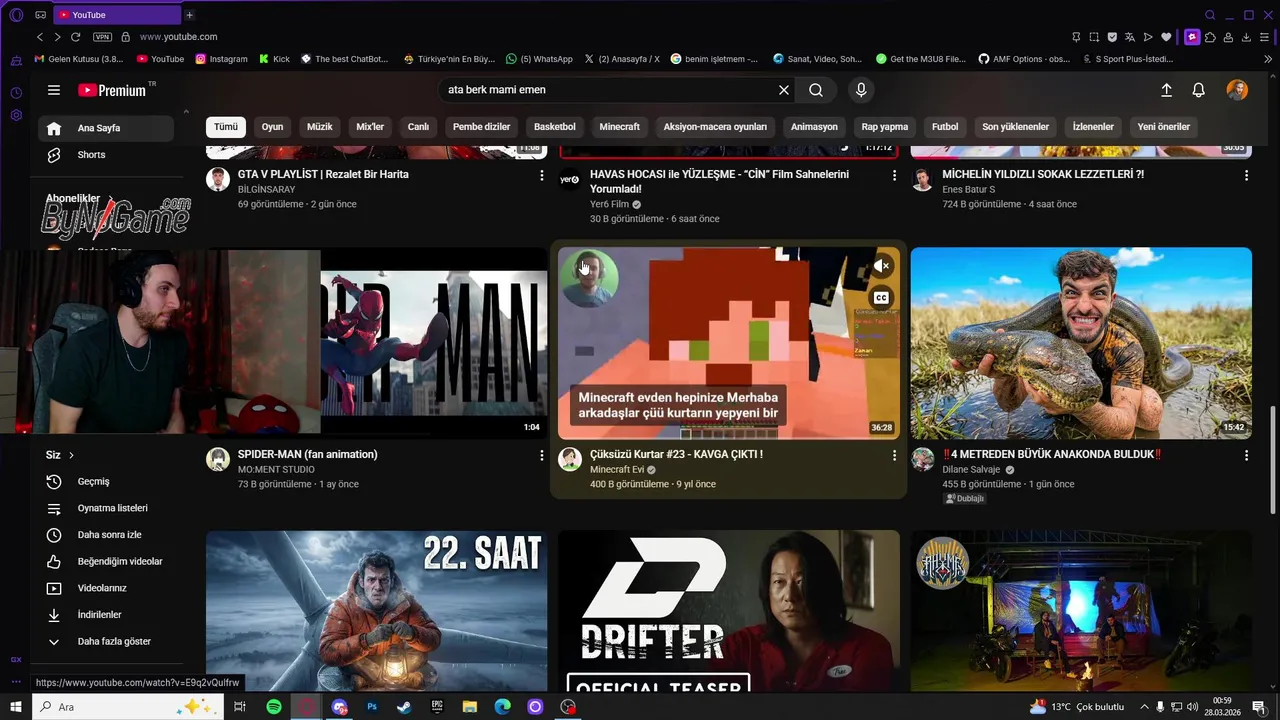Open Steam from the Windows taskbar
Viewport: 1280px width, 720px height.
pyautogui.click(x=404, y=707)
